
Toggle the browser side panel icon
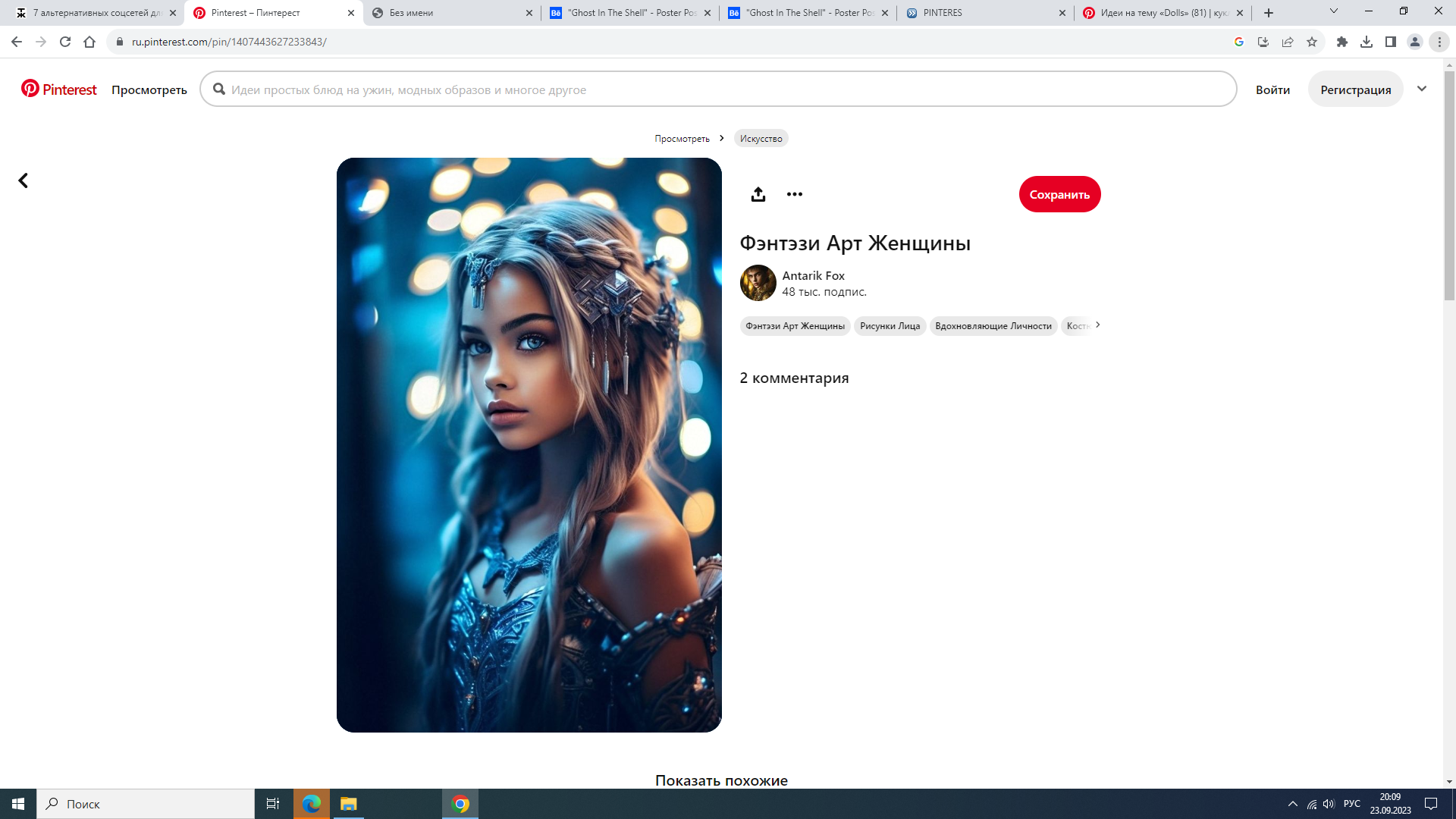(1391, 42)
